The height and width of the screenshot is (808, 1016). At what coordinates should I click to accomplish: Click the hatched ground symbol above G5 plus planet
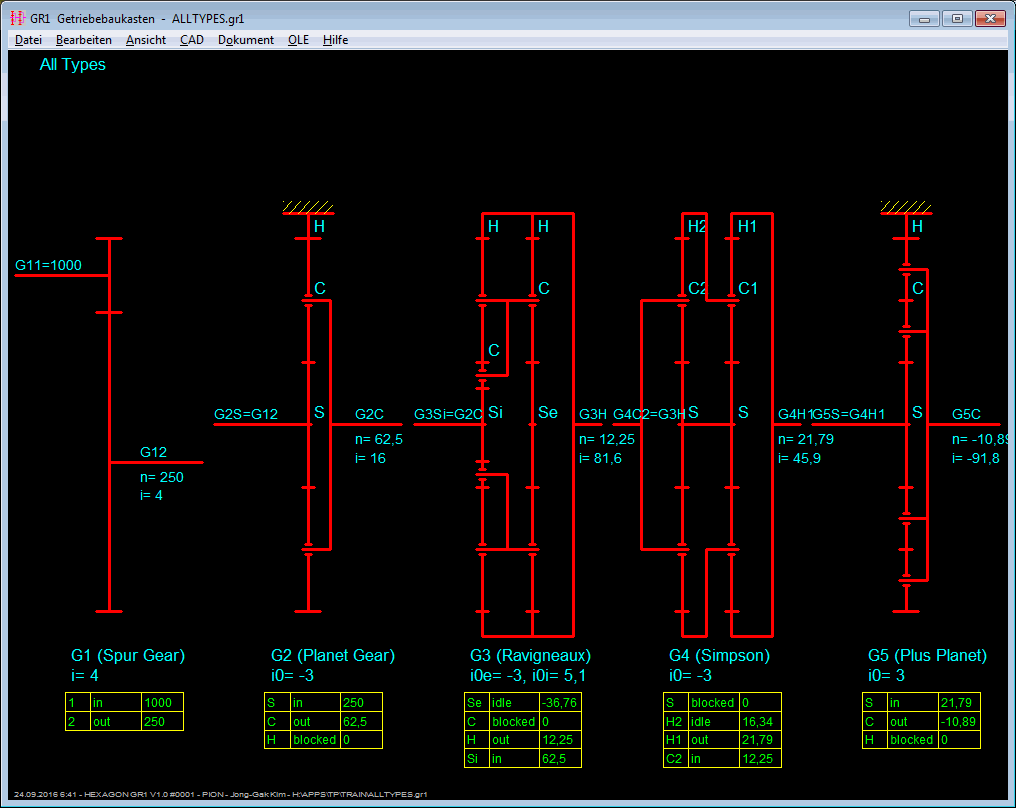(x=907, y=207)
